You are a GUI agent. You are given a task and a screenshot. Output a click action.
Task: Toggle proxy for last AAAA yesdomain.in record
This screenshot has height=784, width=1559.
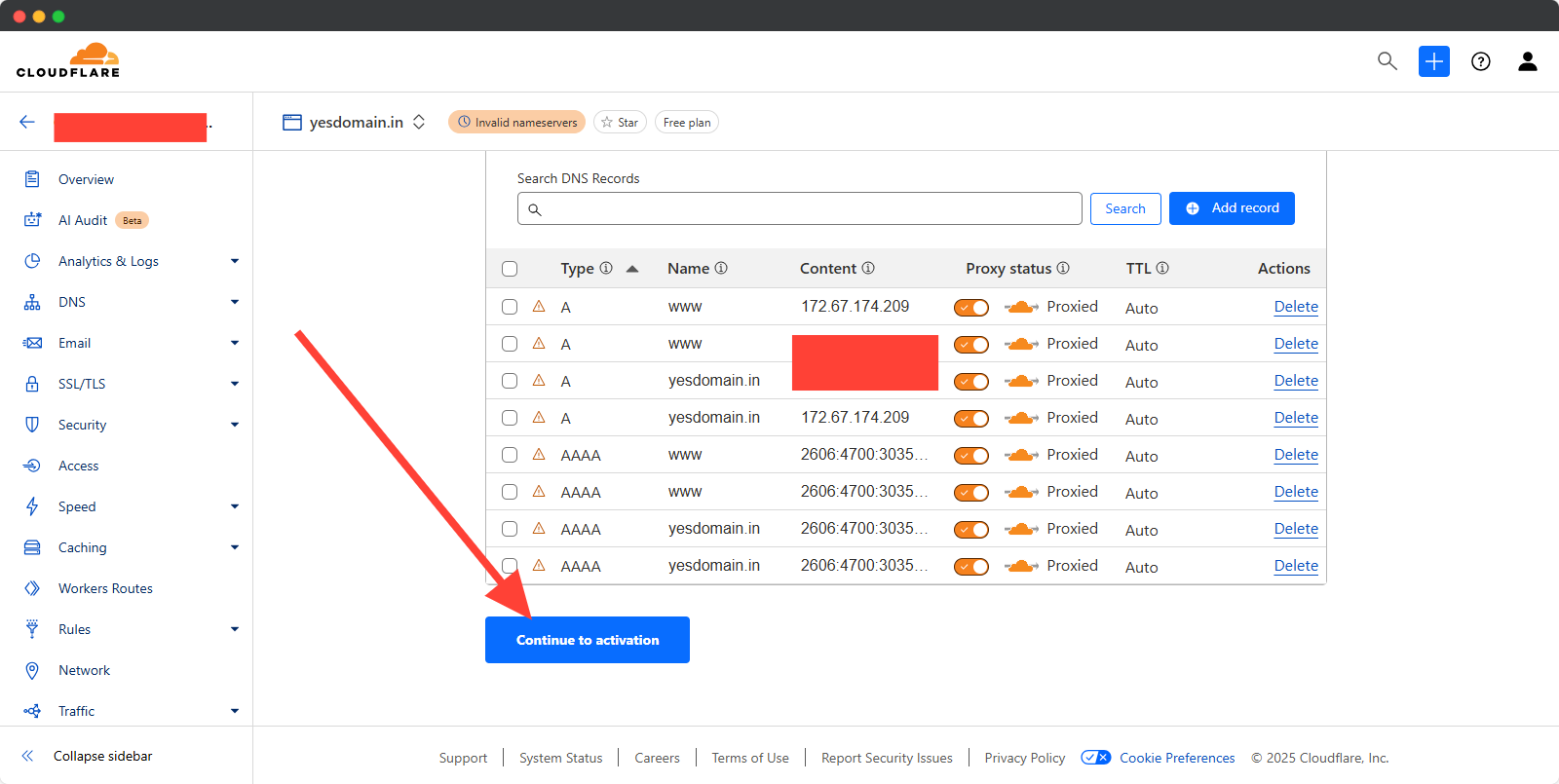(x=971, y=567)
